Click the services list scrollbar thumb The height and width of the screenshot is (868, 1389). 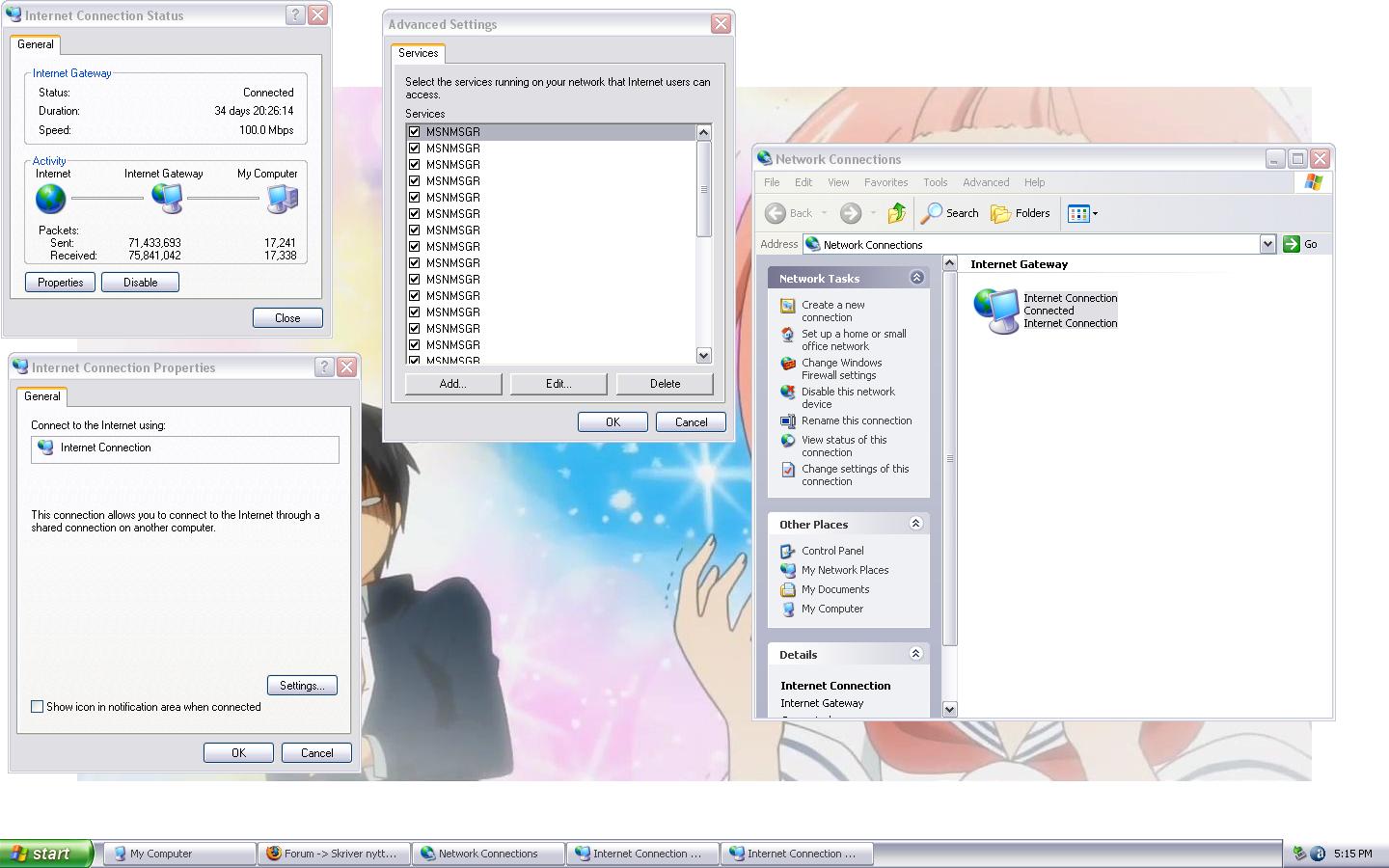pos(703,189)
